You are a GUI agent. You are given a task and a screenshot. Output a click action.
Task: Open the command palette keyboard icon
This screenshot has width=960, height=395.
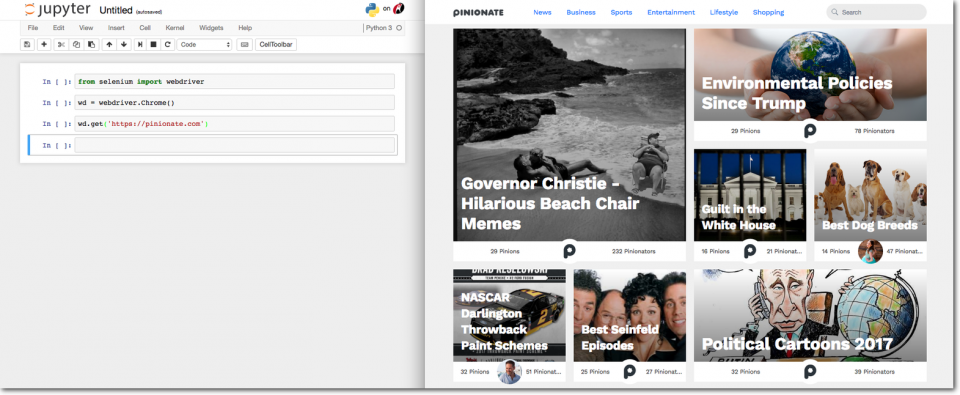tap(244, 45)
